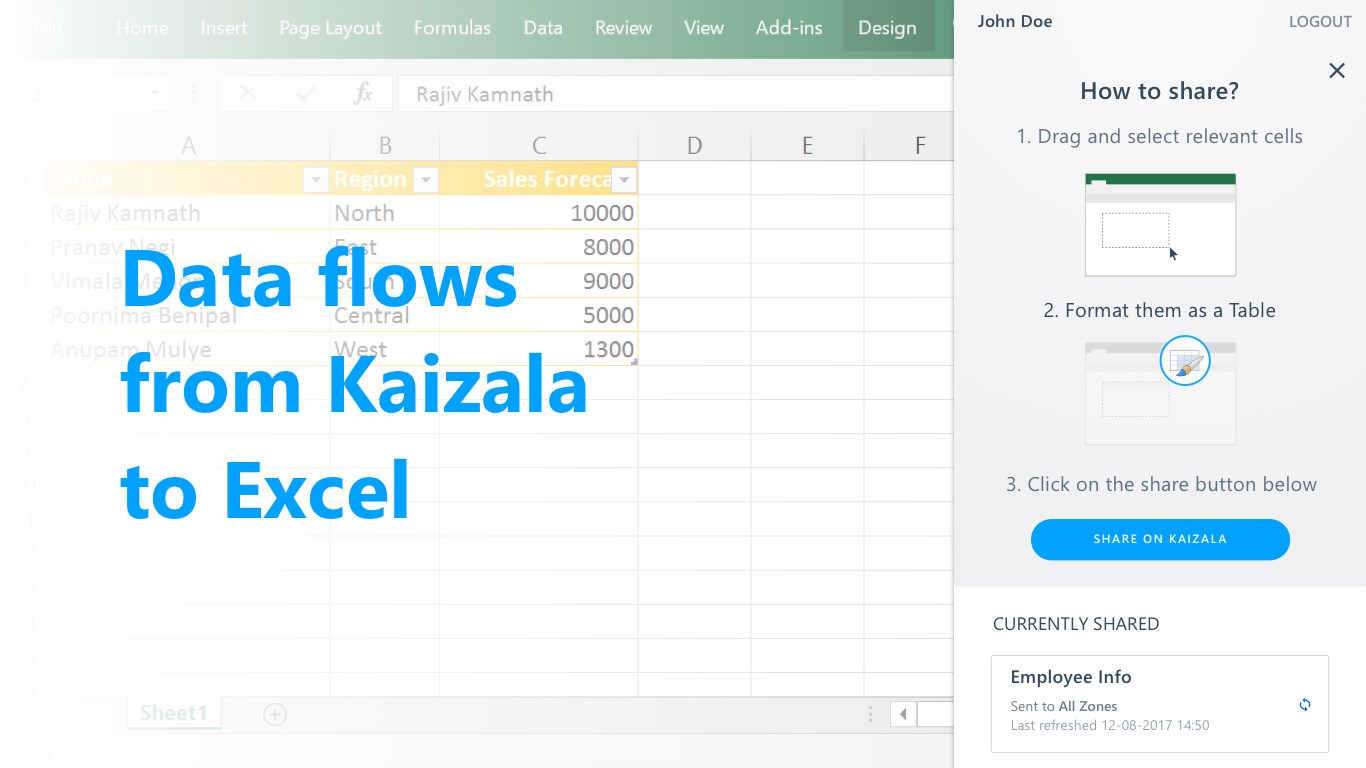Switch to Page Layout tab
The image size is (1366, 768).
[330, 28]
